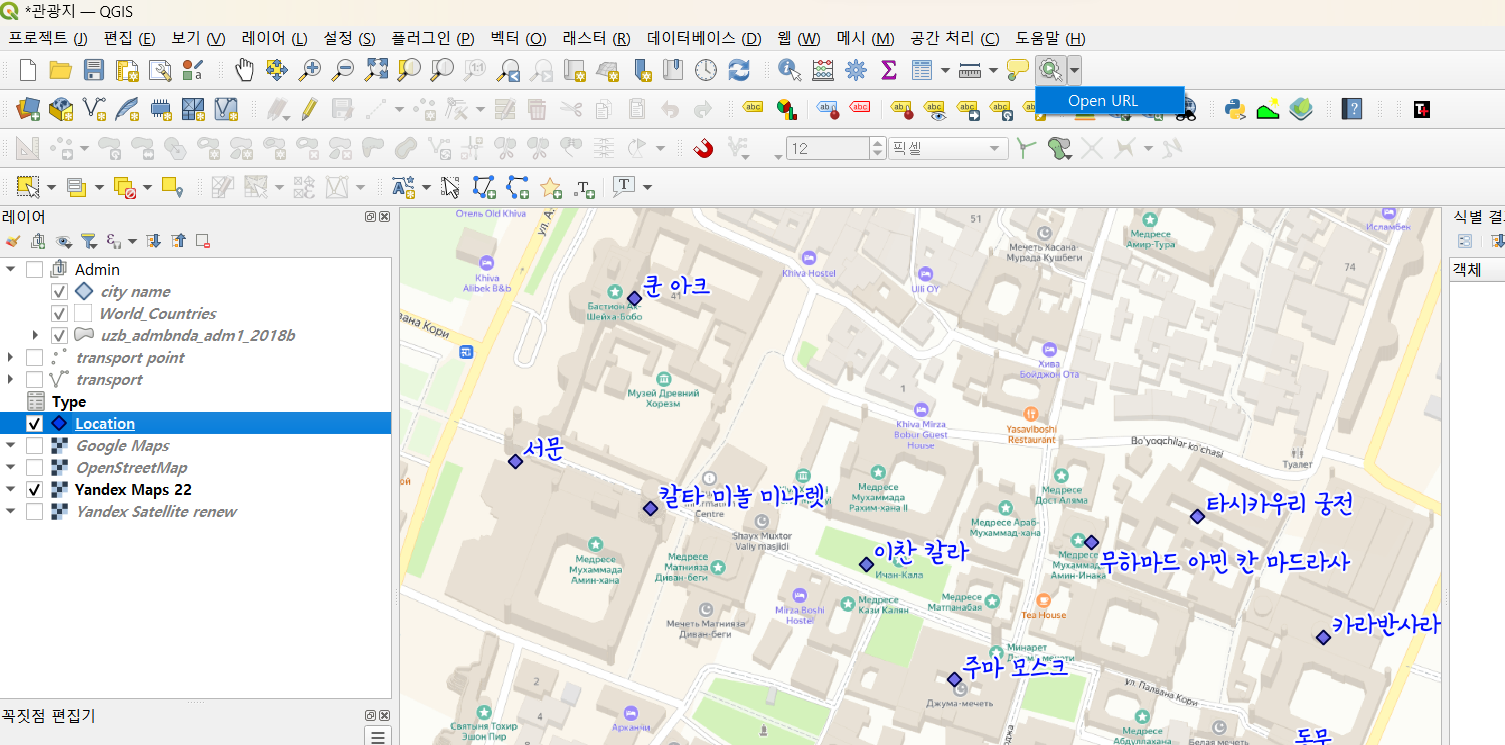Open the 공간 처리 menu
Viewport: 1505px width, 745px height.
pyautogui.click(x=954, y=38)
